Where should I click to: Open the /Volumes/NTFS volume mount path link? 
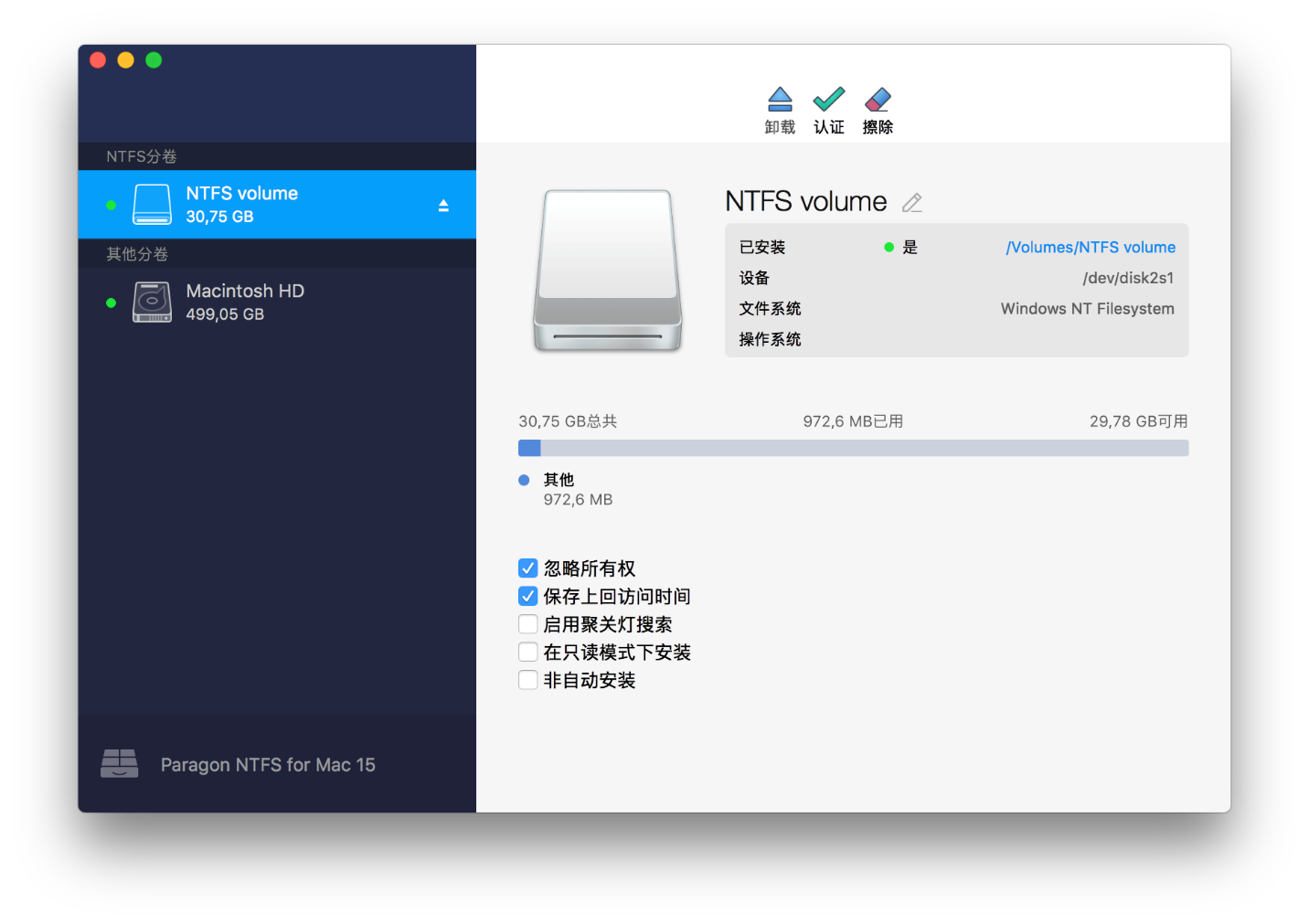tap(1091, 247)
